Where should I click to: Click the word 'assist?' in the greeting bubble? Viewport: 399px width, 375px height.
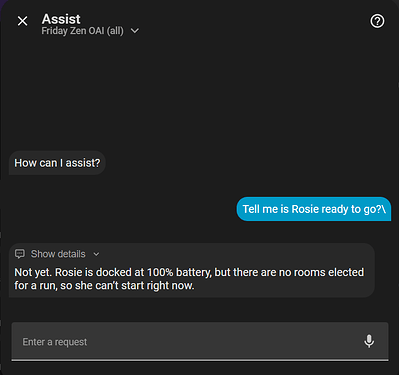click(x=83, y=163)
